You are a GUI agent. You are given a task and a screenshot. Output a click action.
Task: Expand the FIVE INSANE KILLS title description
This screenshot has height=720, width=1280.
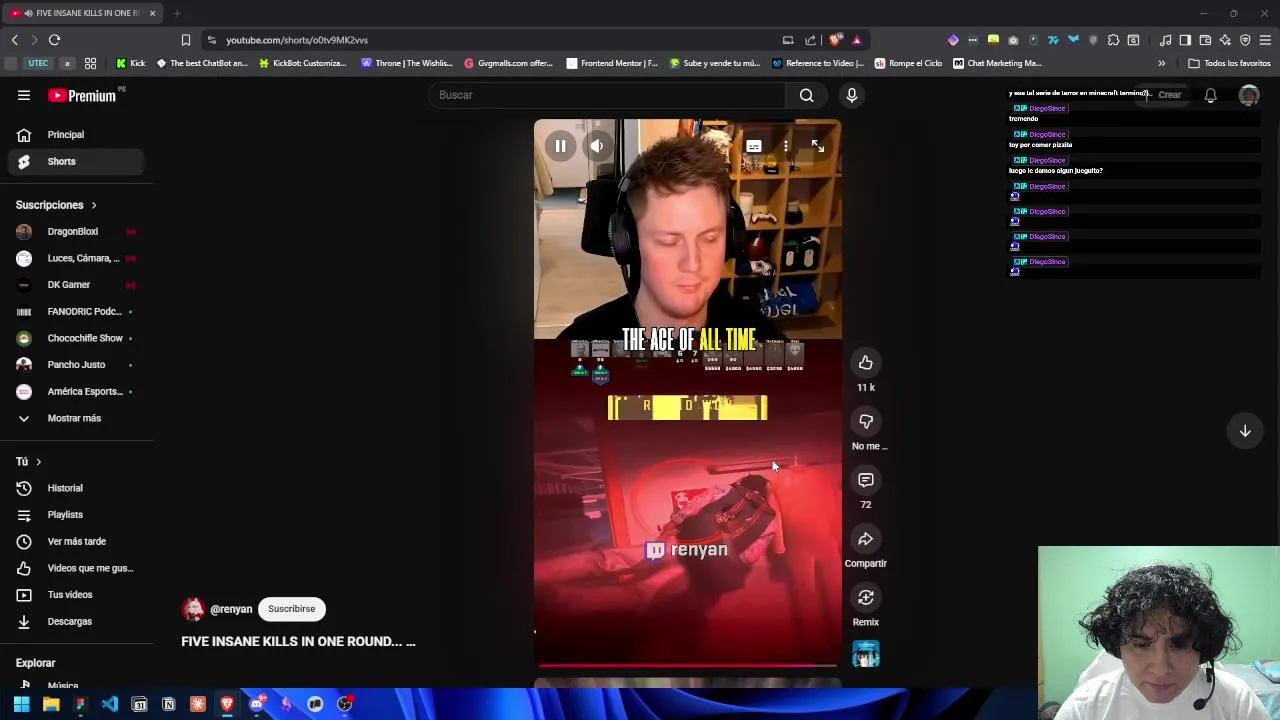point(298,642)
